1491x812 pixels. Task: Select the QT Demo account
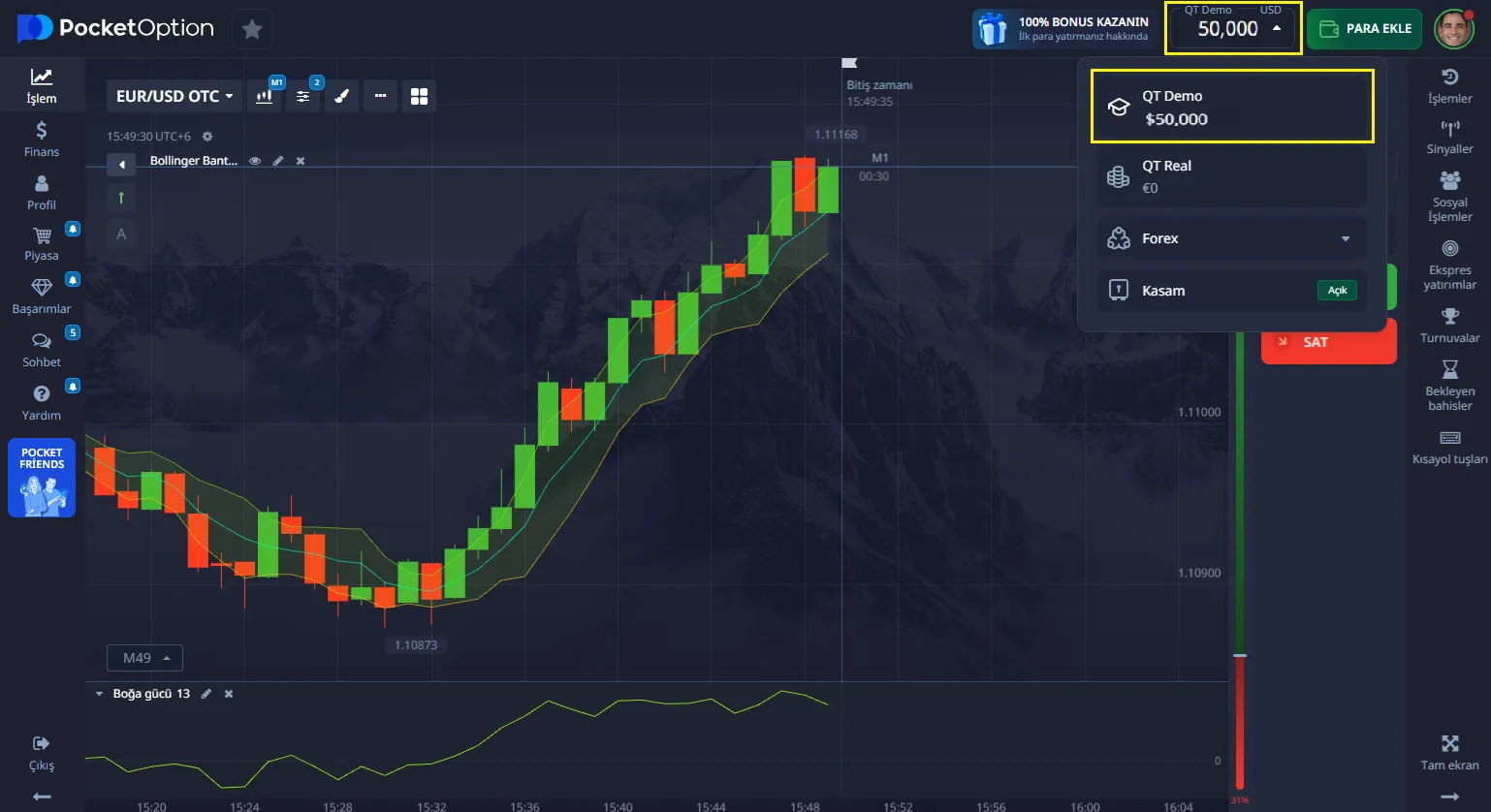(x=1231, y=108)
